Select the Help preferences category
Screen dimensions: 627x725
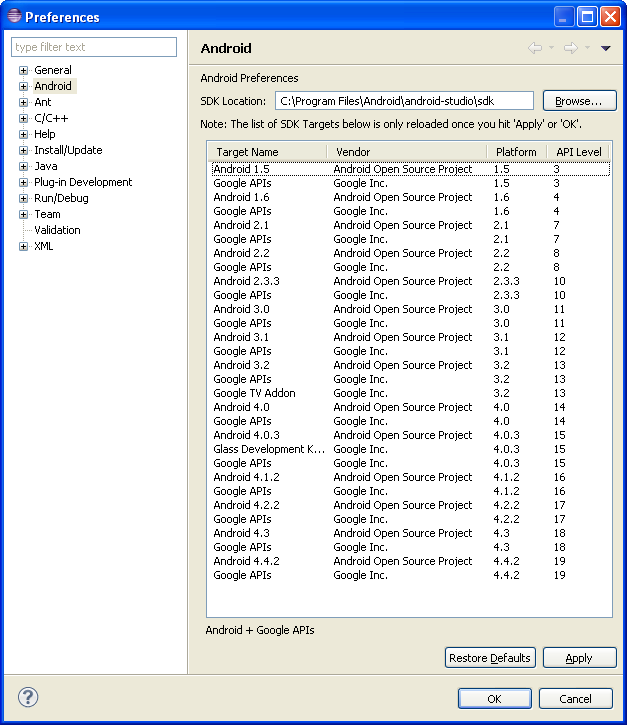click(45, 134)
